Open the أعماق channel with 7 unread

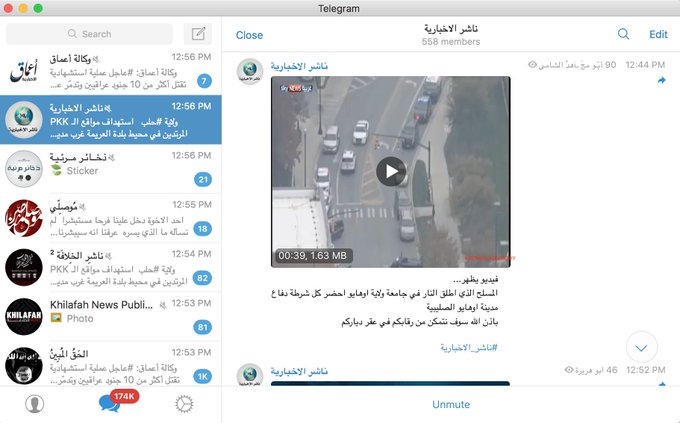(x=111, y=71)
